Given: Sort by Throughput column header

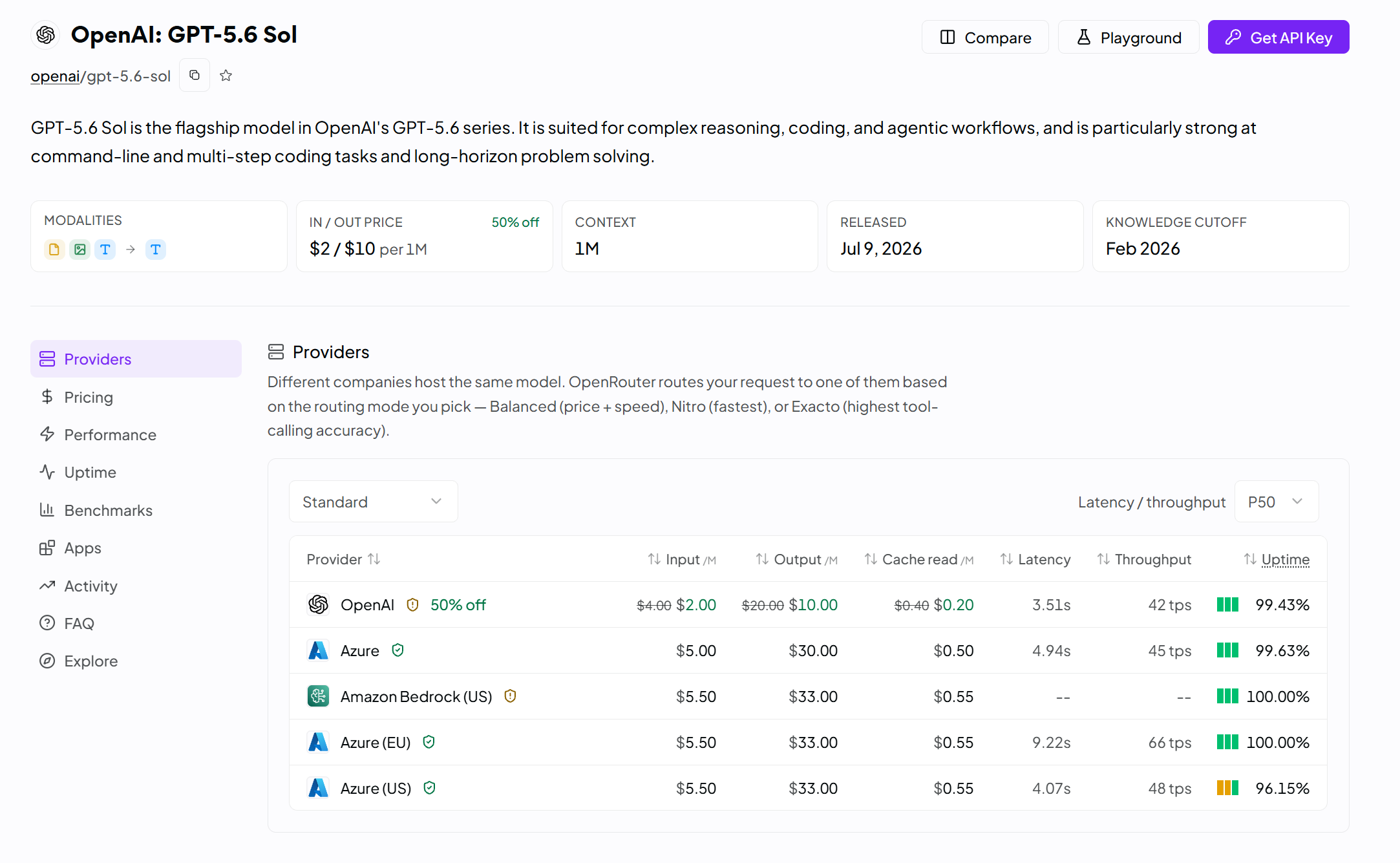Looking at the screenshot, I should (1144, 559).
